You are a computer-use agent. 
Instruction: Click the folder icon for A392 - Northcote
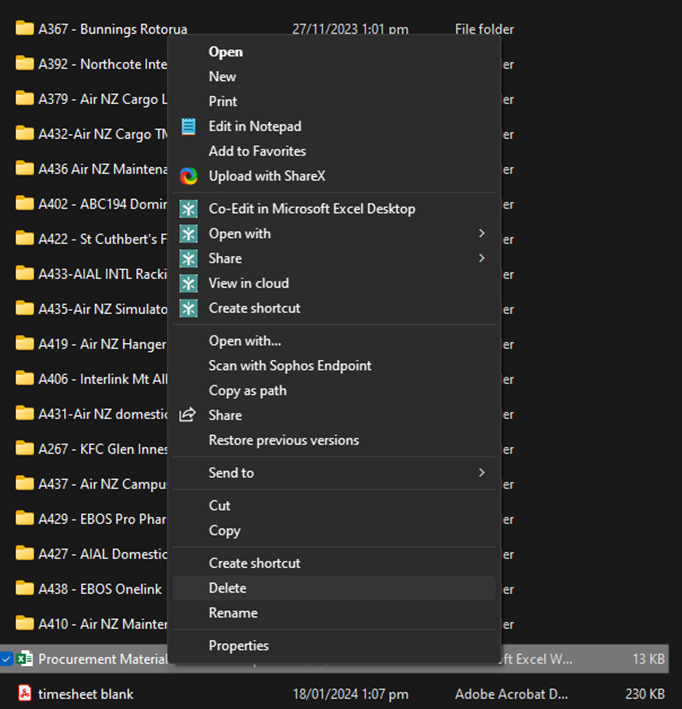[24, 63]
